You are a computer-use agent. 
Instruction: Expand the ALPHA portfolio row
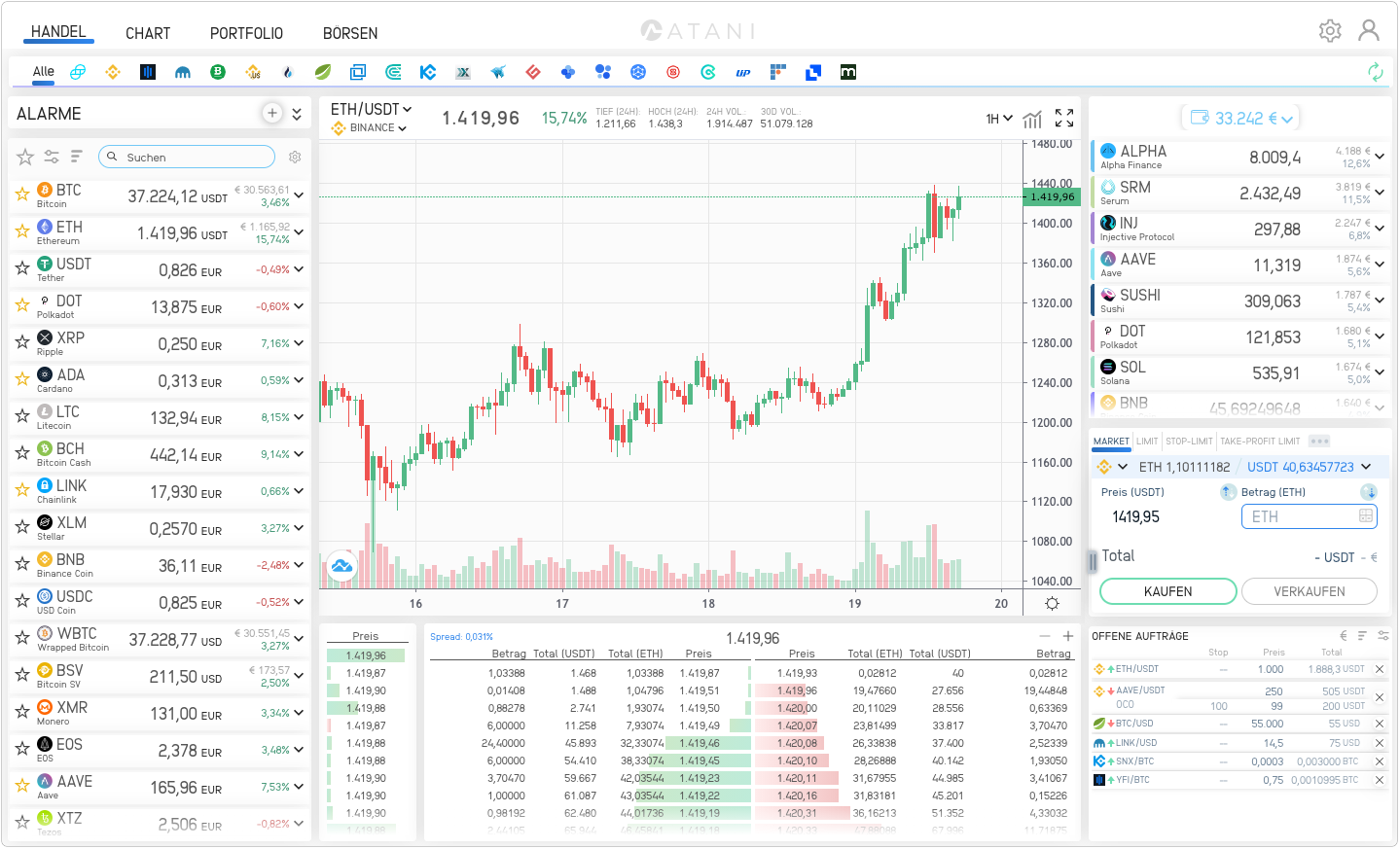pyautogui.click(x=1380, y=157)
